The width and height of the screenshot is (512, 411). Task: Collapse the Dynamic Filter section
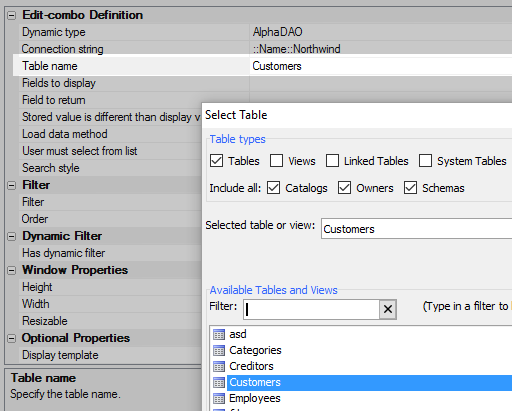[12, 236]
